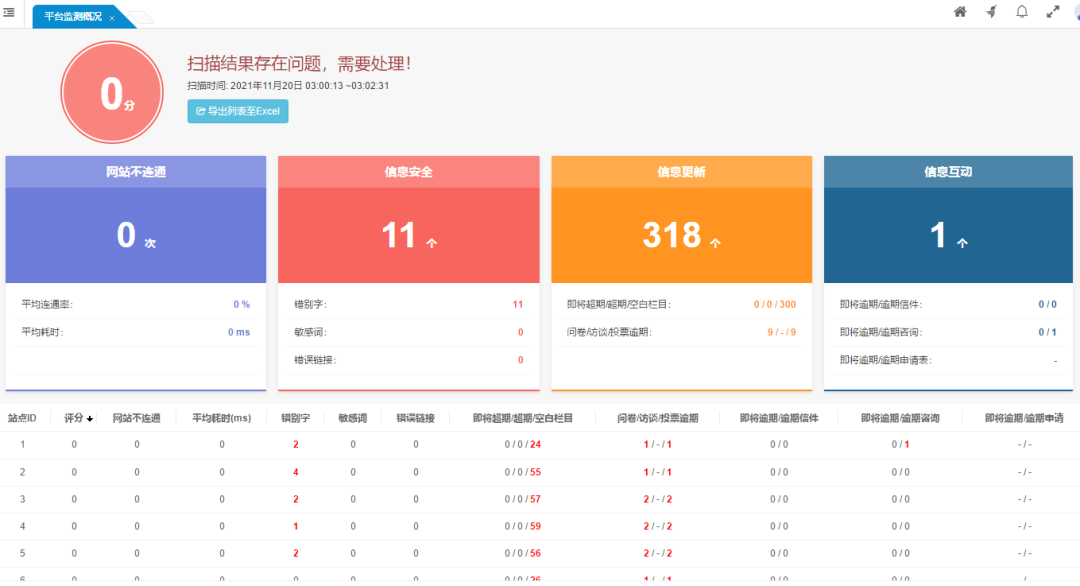The height and width of the screenshot is (586, 1080).
Task: Switch to the 平台监测概况 tab
Action: [x=72, y=17]
